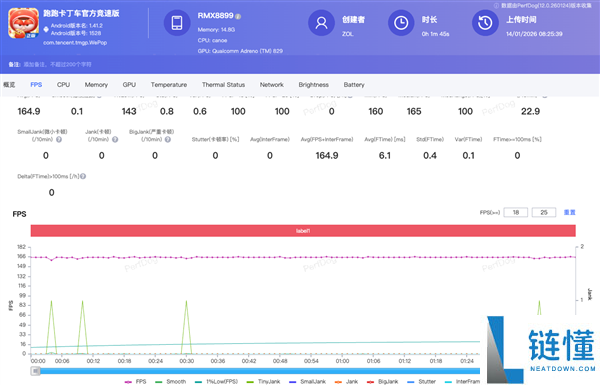Click the Stutter(卡顿率) [%] label
The height and width of the screenshot is (385, 600).
[215, 139]
